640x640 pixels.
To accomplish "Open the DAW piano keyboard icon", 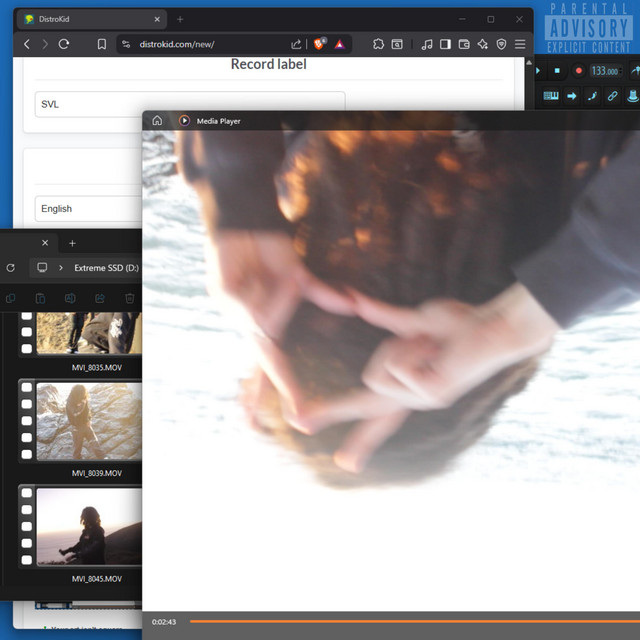I will (551, 96).
